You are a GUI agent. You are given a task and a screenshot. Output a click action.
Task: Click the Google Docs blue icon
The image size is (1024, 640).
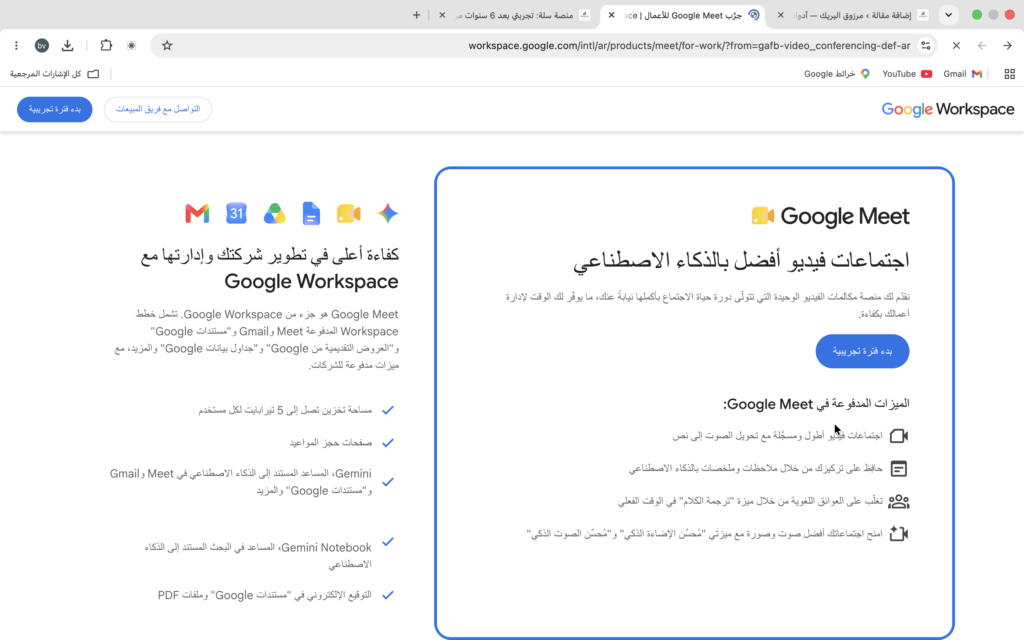[312, 214]
